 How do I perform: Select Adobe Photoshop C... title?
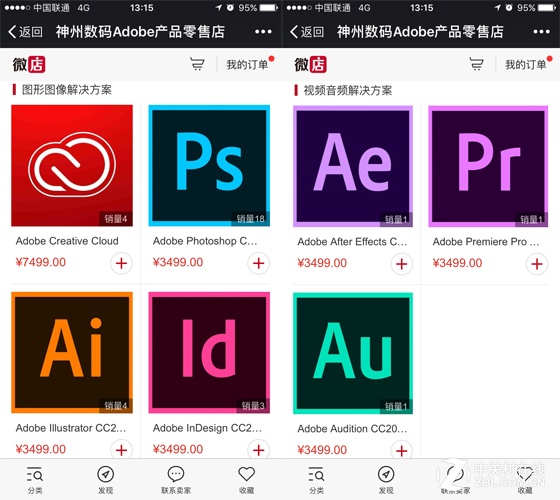click(x=205, y=241)
